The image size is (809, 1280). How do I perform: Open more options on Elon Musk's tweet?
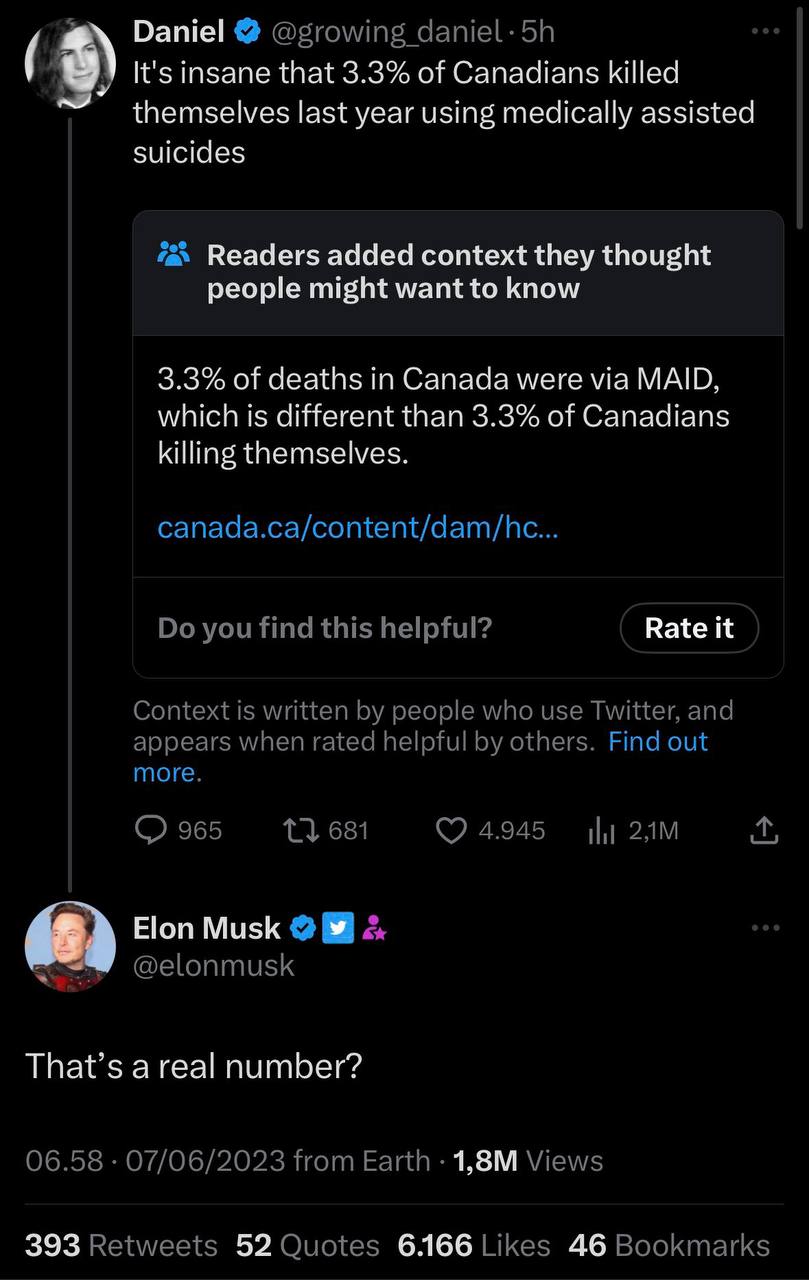pyautogui.click(x=764, y=927)
